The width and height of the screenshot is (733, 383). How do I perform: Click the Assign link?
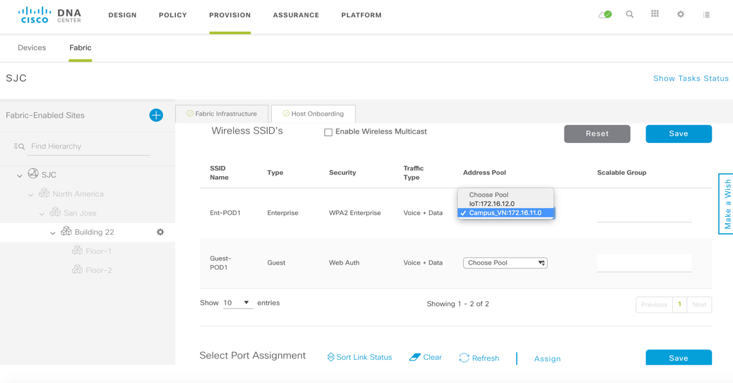pyautogui.click(x=547, y=359)
